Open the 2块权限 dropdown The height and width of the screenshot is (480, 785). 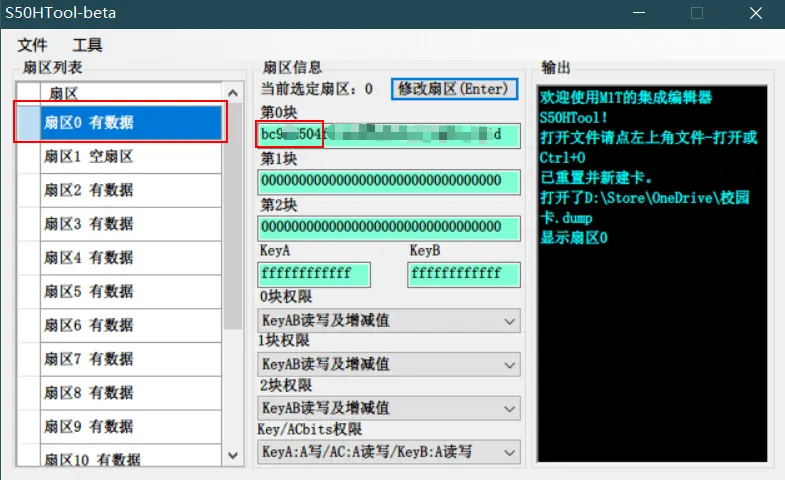[389, 408]
